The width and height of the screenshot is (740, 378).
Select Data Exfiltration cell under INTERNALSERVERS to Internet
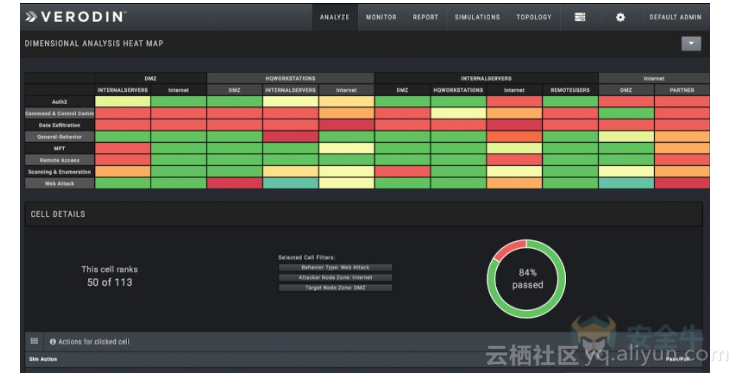point(514,125)
